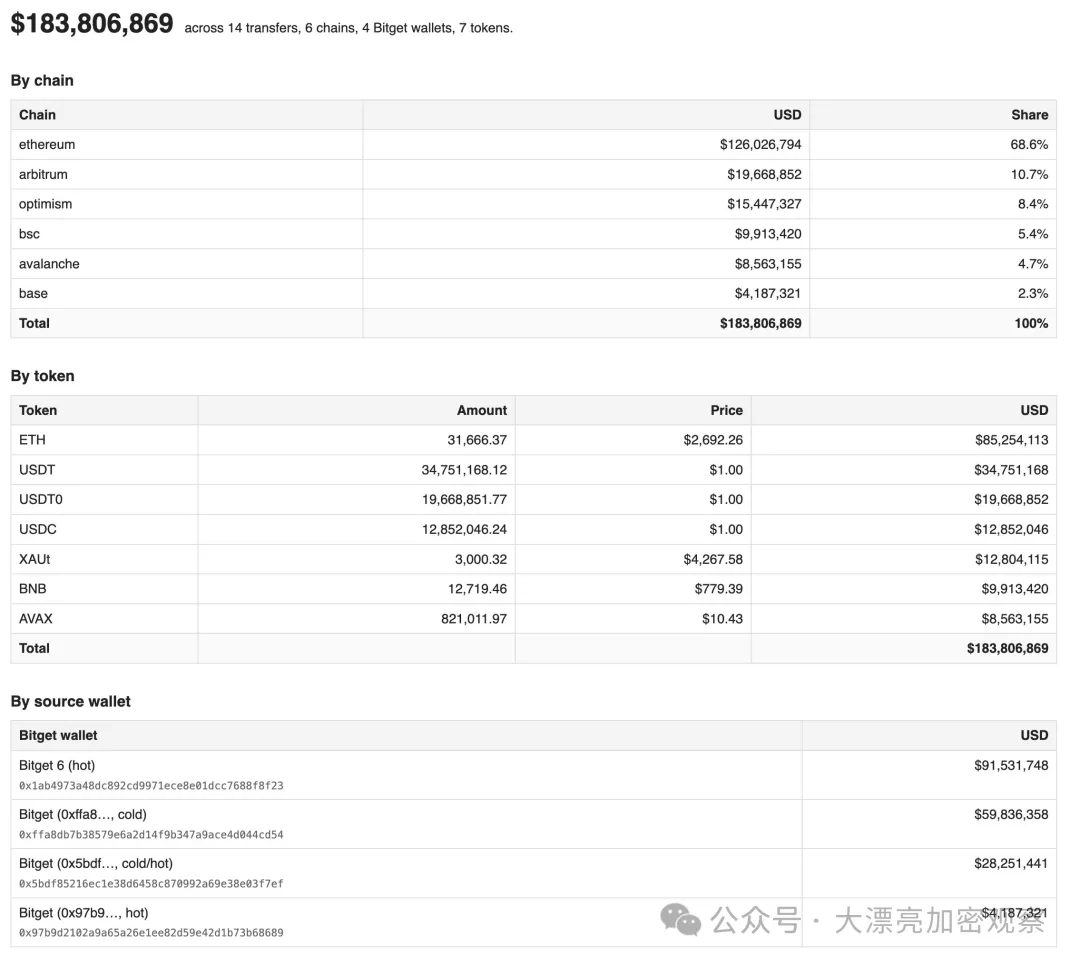Select the 'AVAX' token row label
This screenshot has height=964, width=1080.
36,618
